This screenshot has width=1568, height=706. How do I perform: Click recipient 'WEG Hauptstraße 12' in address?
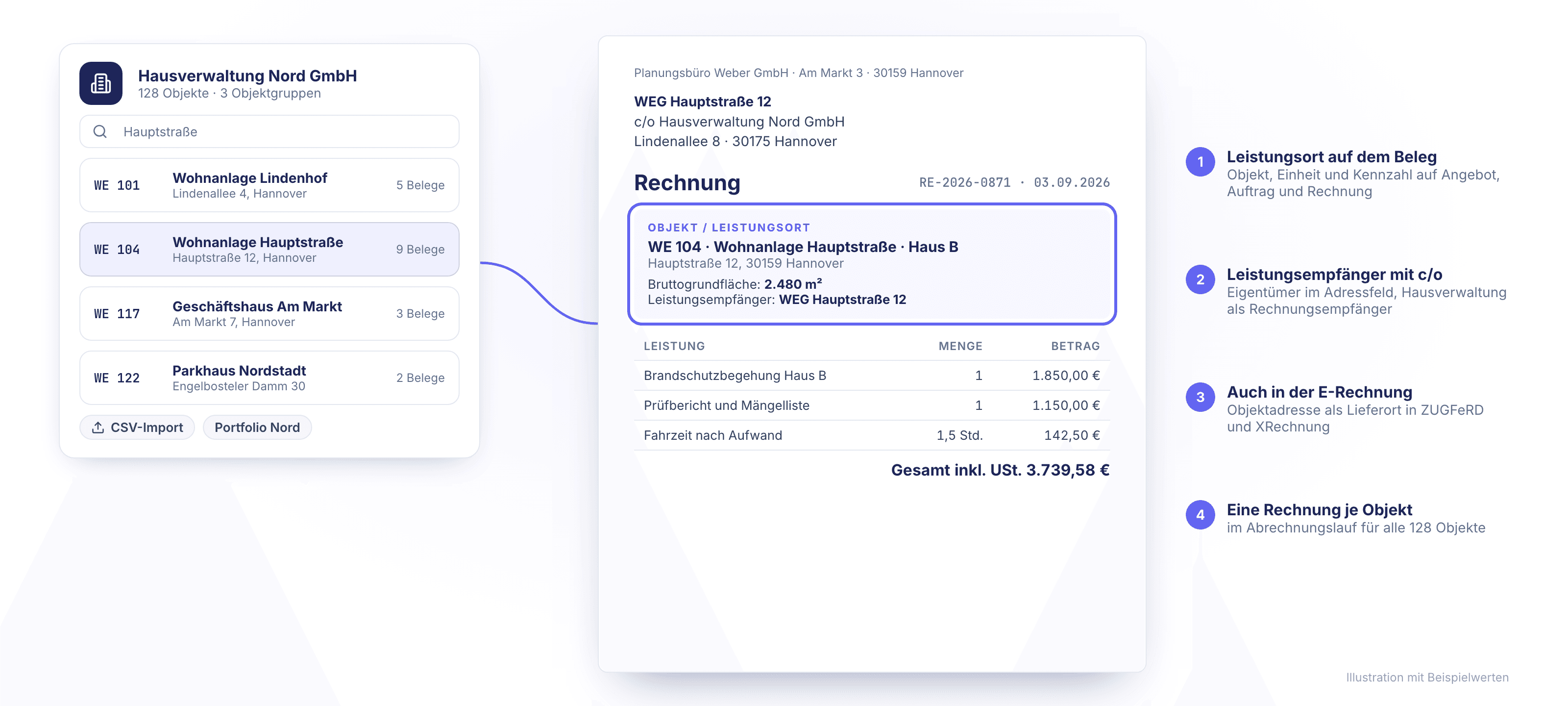(x=703, y=101)
